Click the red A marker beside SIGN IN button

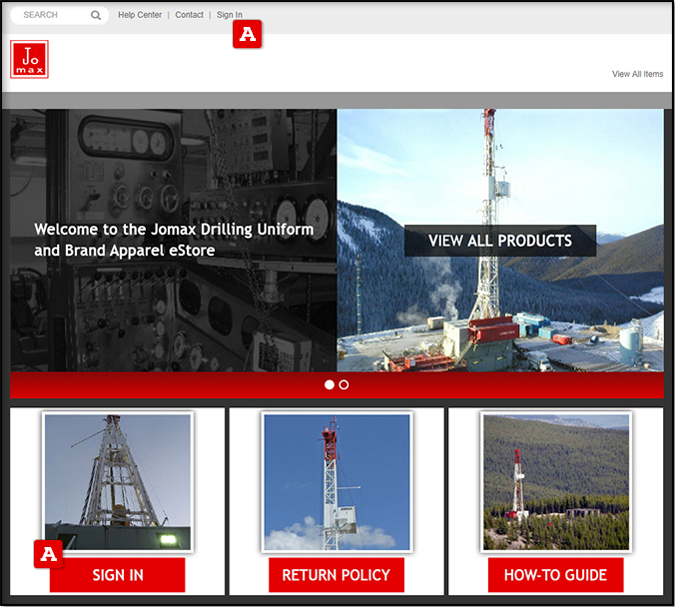pos(48,553)
